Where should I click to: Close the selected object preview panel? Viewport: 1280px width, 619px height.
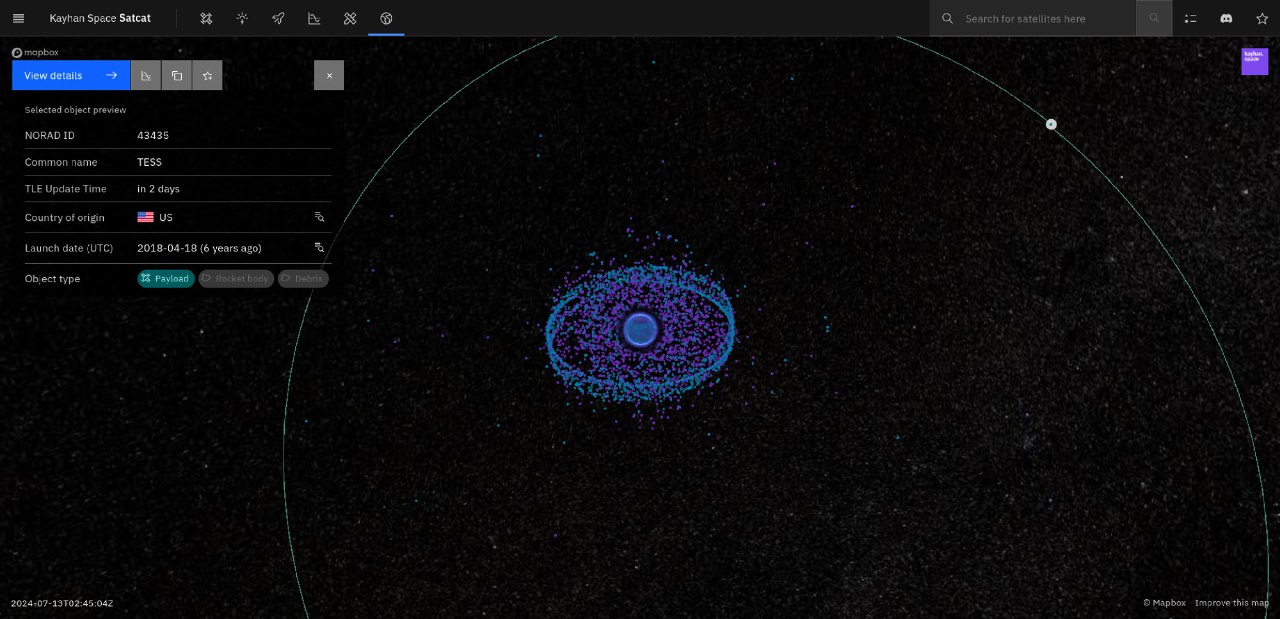click(x=329, y=75)
